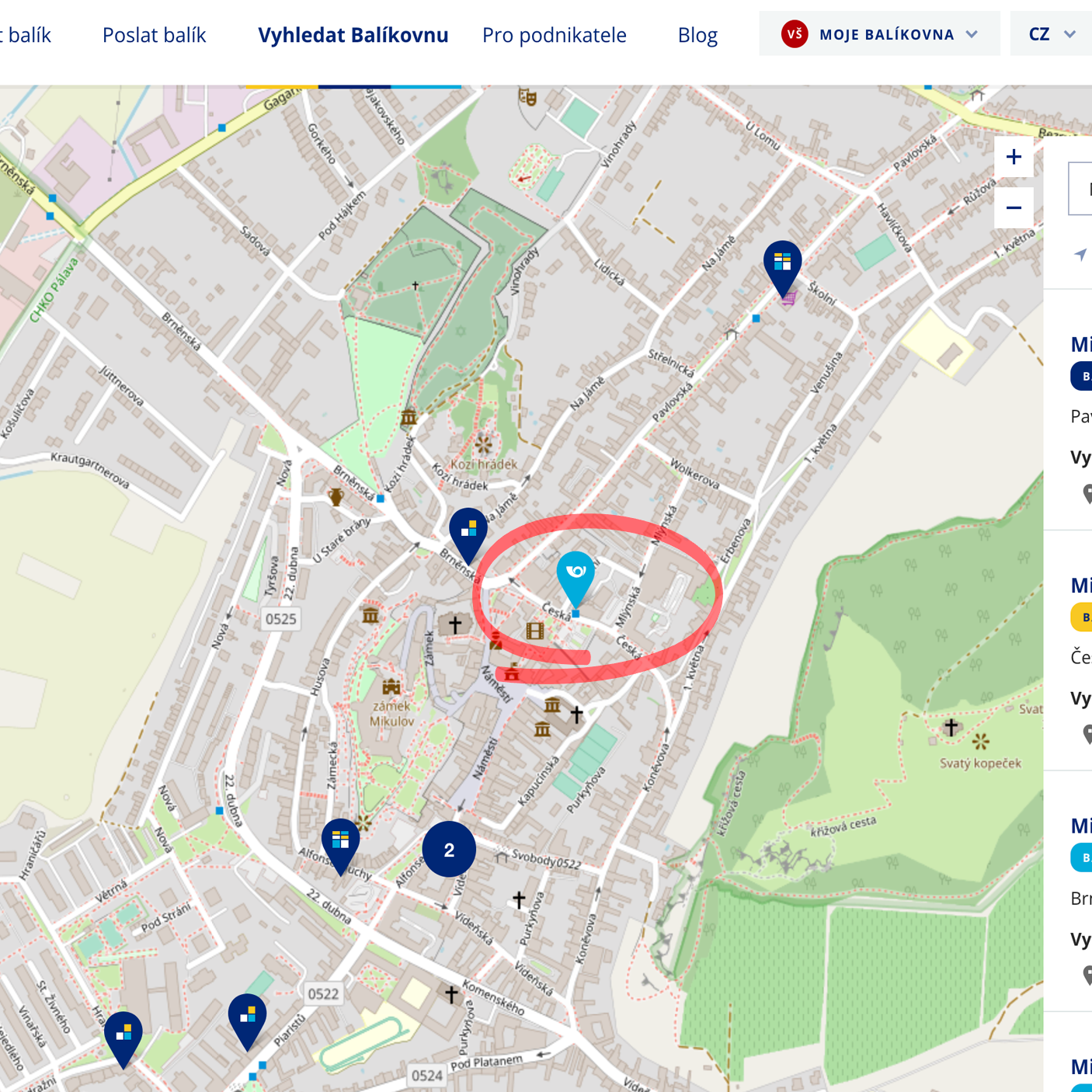Open the CZ language selector
The width and height of the screenshot is (1092, 1092).
(x=1052, y=33)
